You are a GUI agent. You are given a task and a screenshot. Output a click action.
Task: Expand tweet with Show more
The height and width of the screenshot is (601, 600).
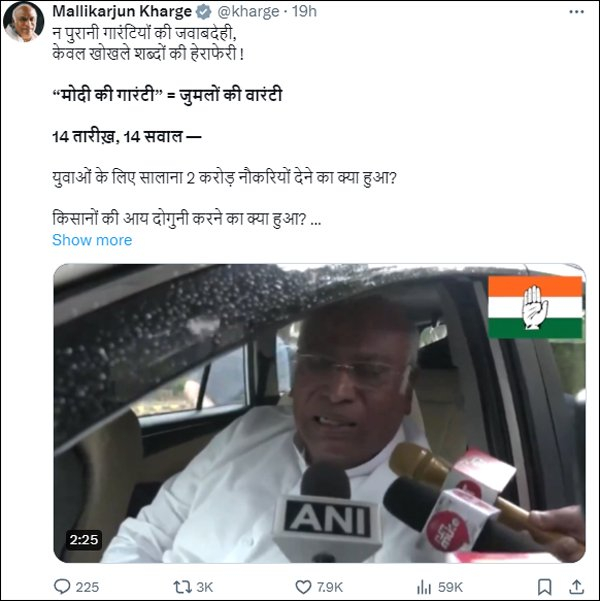[92, 240]
